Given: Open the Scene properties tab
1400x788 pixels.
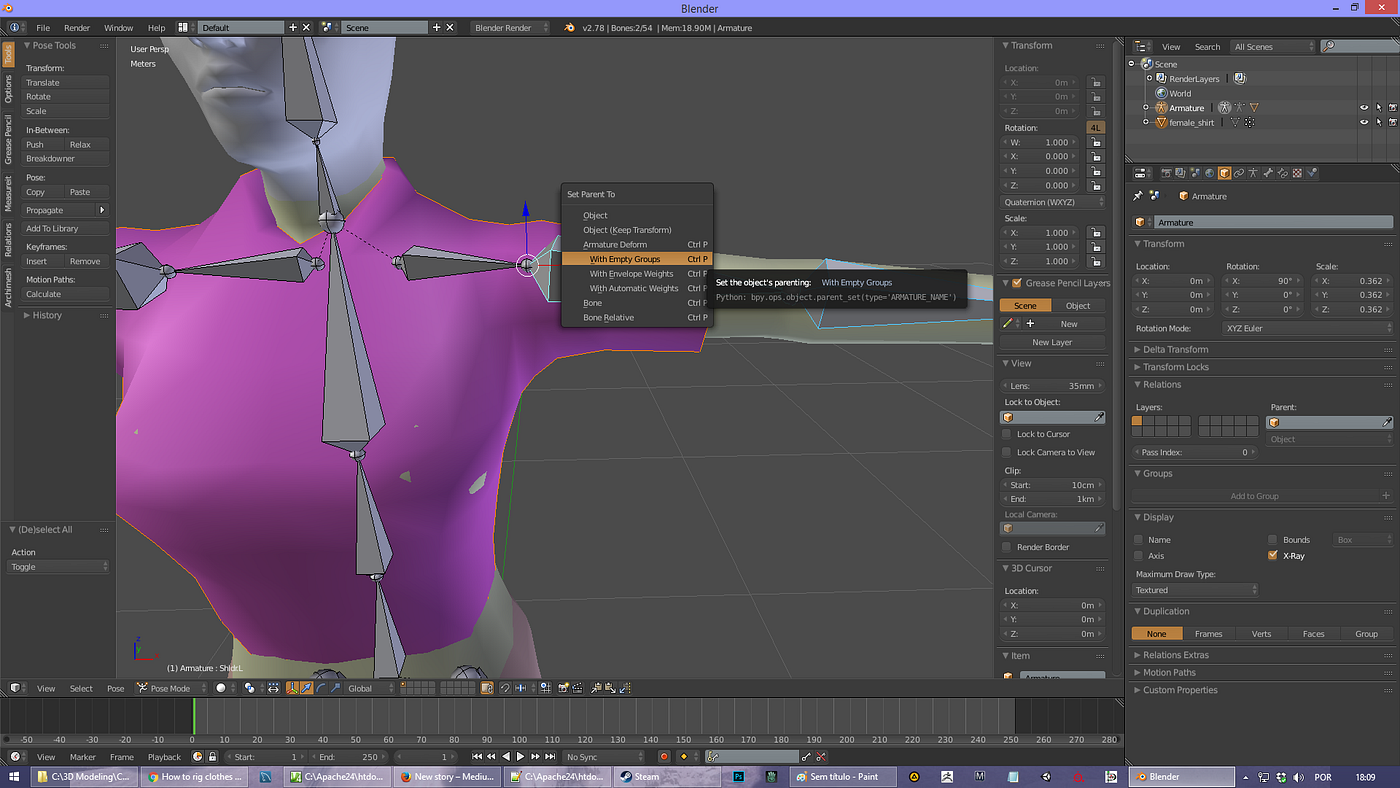Looking at the screenshot, I should point(1196,172).
